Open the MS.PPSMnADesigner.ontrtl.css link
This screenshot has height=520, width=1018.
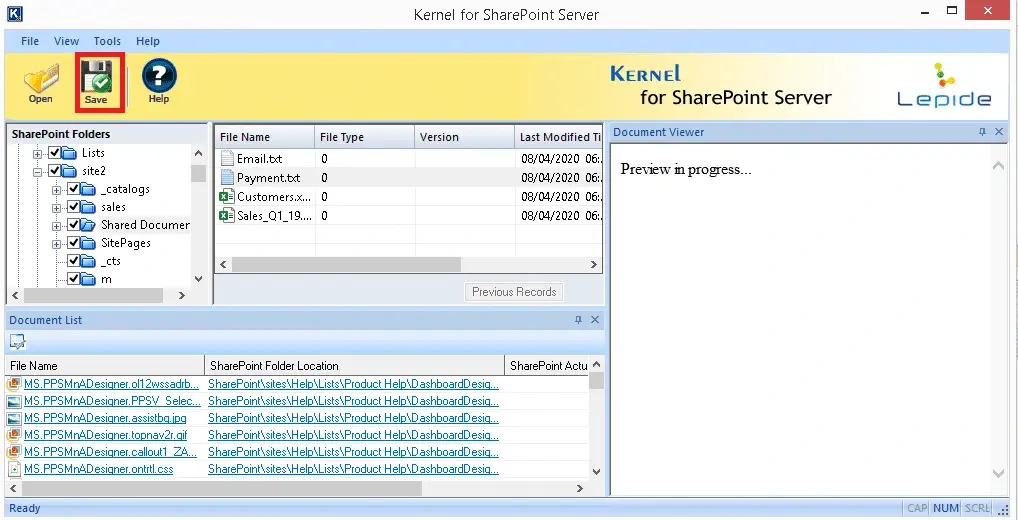coord(99,469)
